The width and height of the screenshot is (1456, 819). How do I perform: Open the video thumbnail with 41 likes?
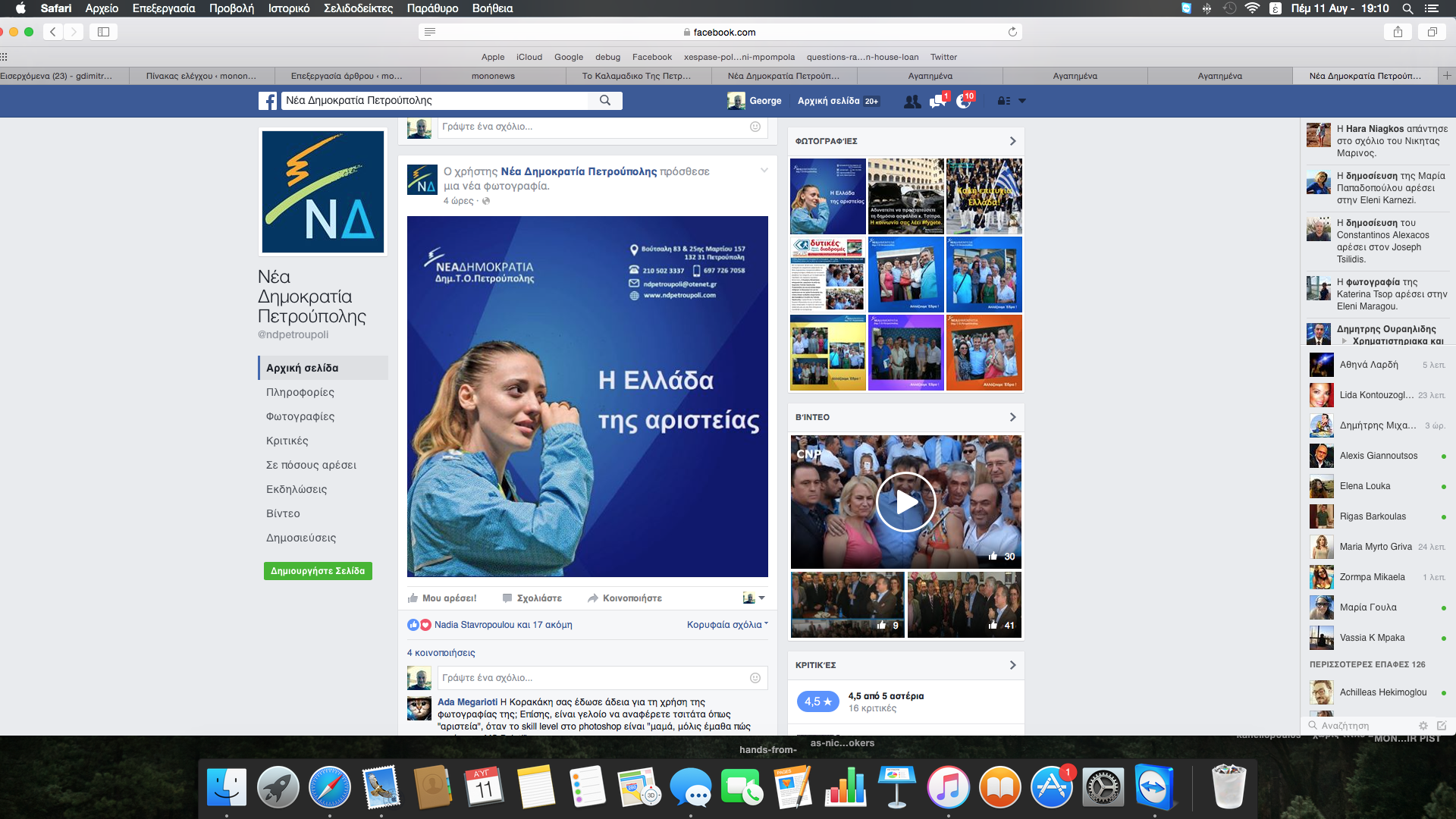click(x=964, y=604)
